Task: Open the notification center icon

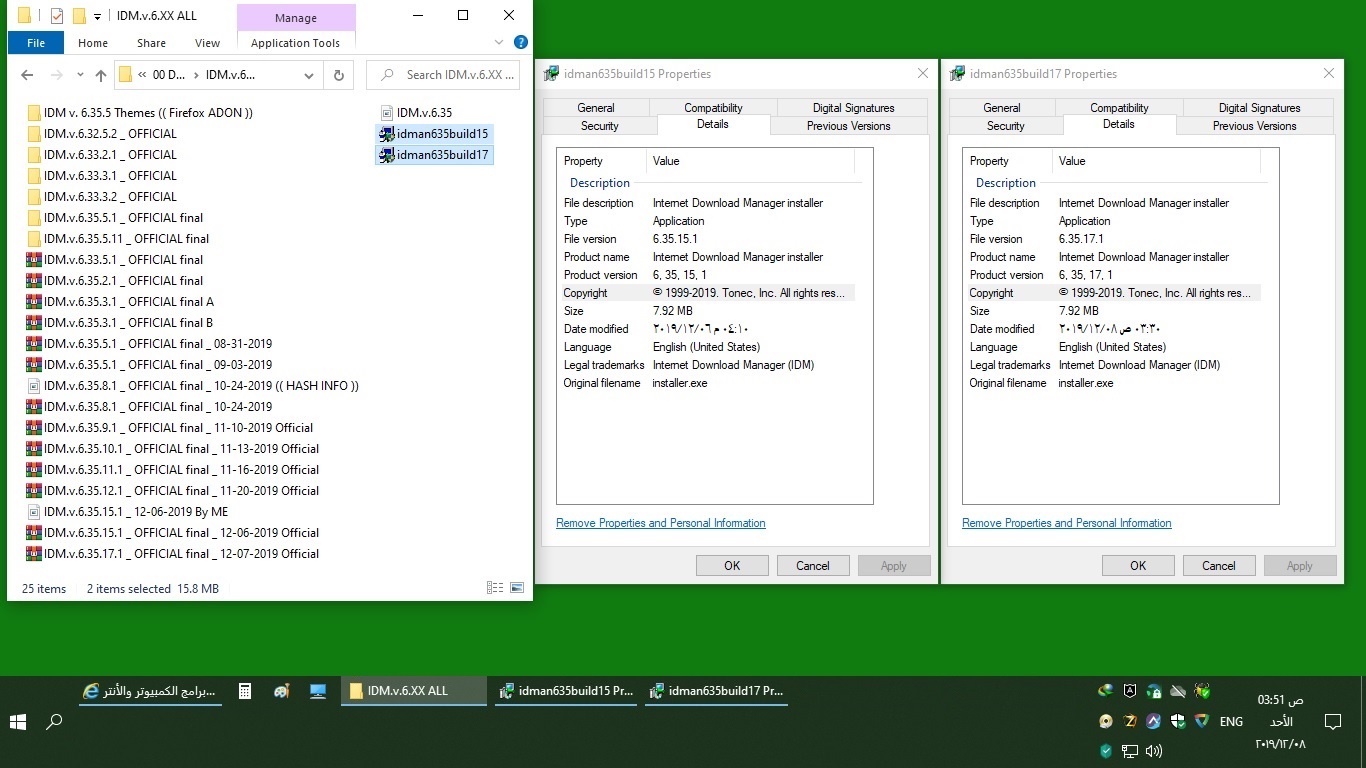Action: coord(1332,722)
